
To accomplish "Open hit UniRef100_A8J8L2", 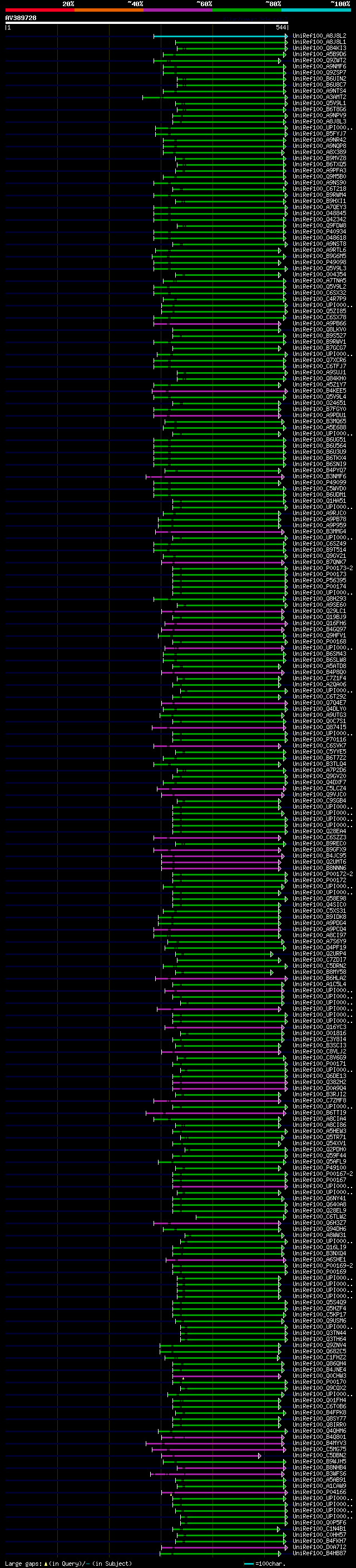I will point(319,36).
